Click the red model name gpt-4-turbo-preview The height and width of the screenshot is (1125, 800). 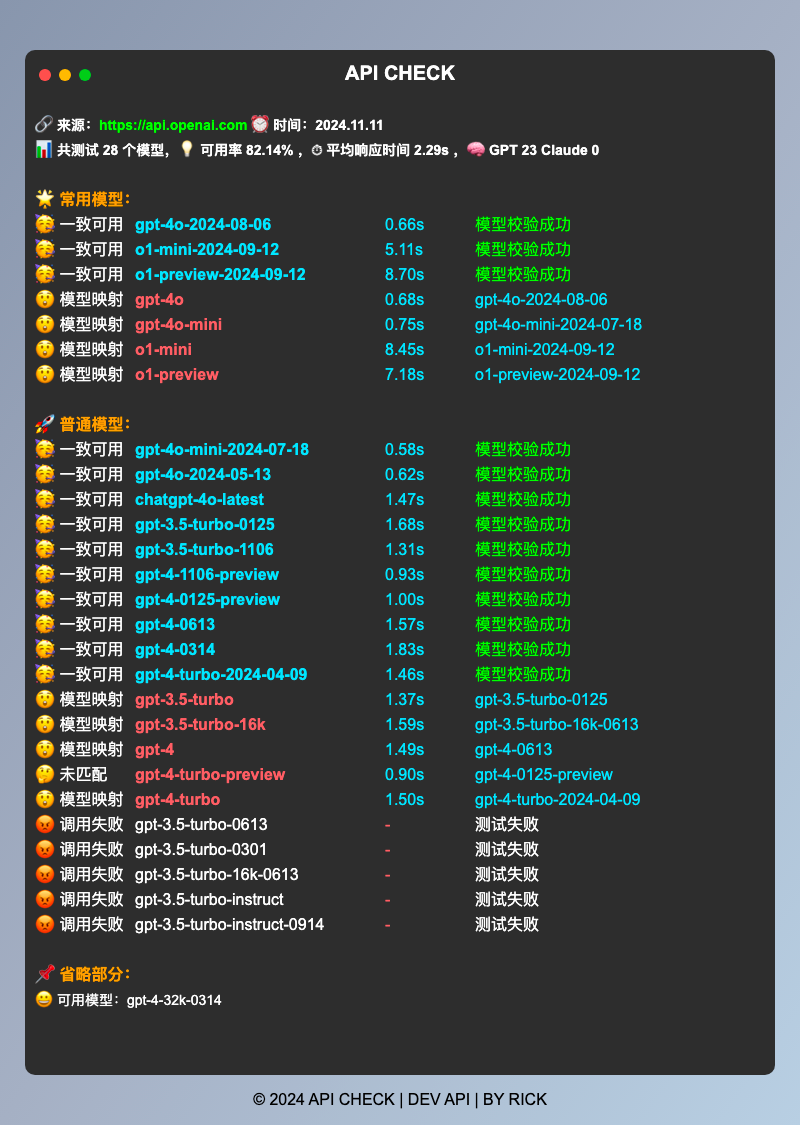tap(210, 774)
